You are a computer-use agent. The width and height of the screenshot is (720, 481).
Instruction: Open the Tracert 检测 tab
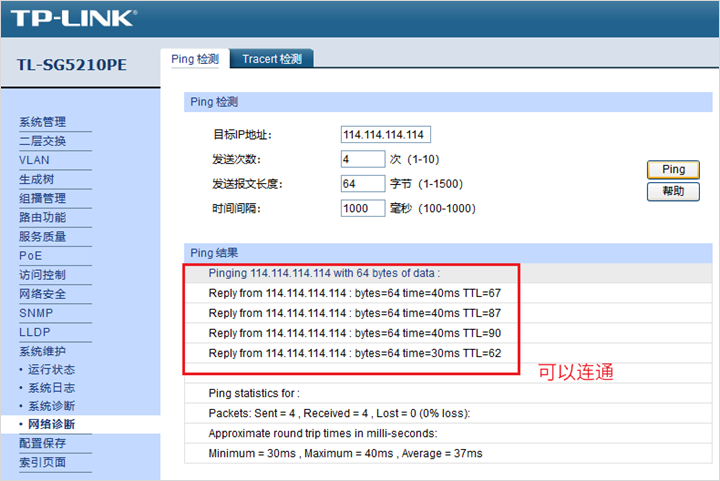(x=272, y=59)
